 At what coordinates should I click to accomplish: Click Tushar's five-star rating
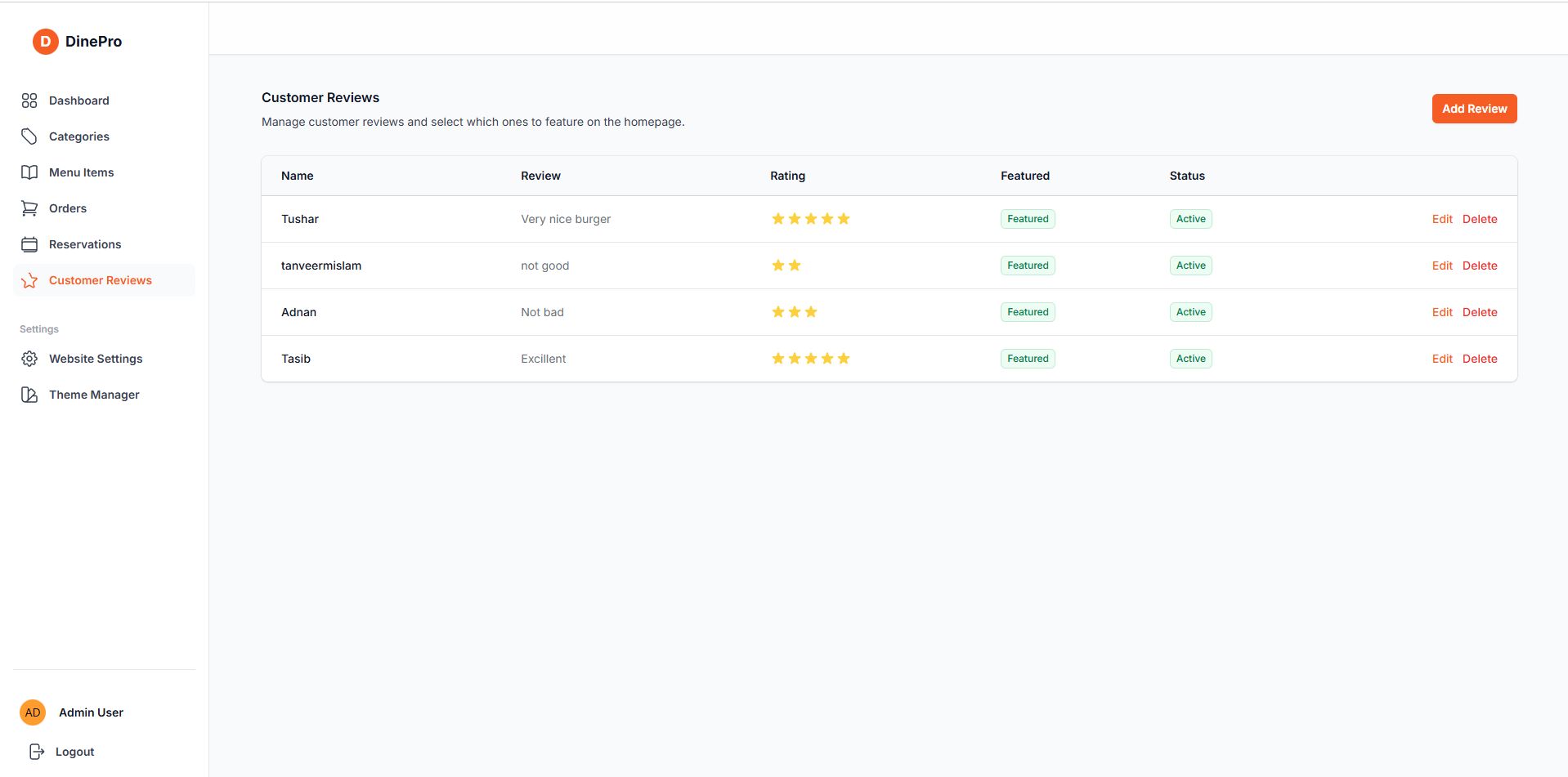810,219
